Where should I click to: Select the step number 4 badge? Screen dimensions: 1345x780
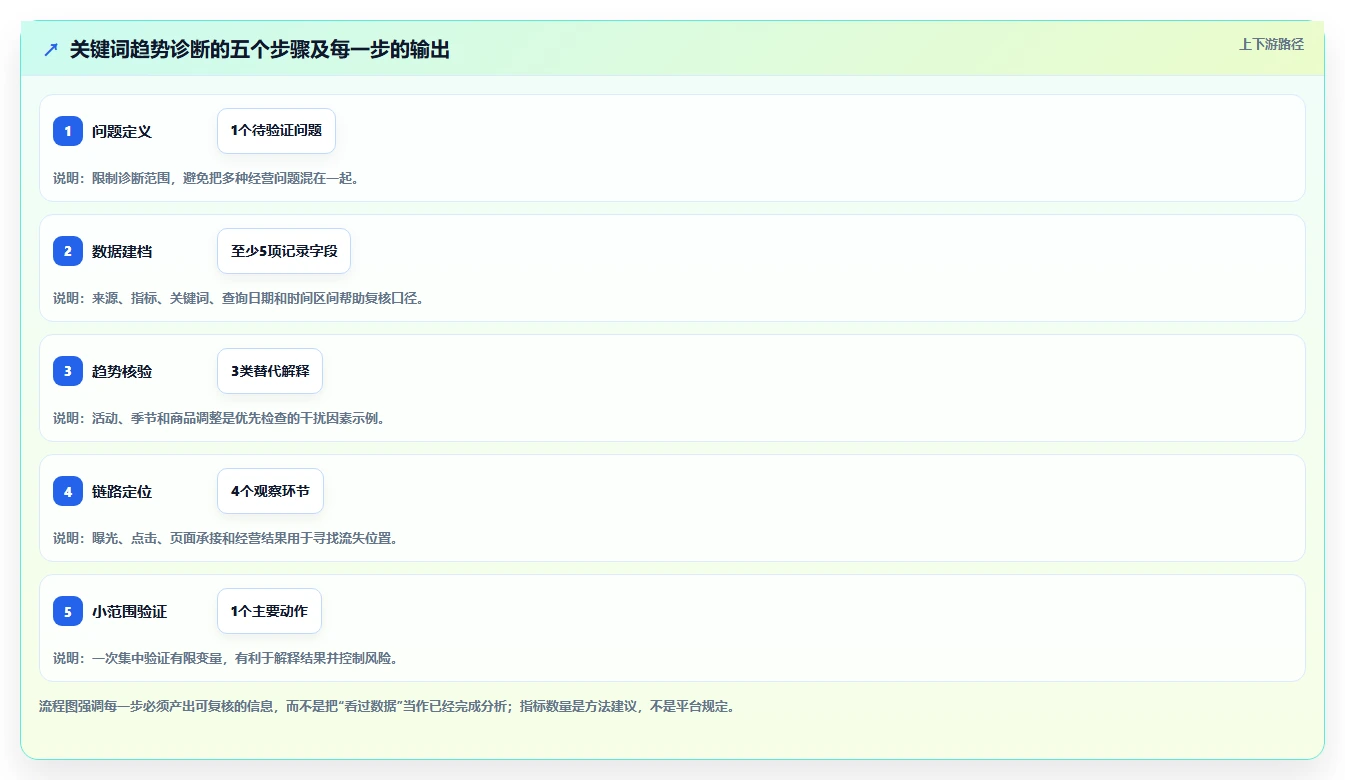click(68, 491)
